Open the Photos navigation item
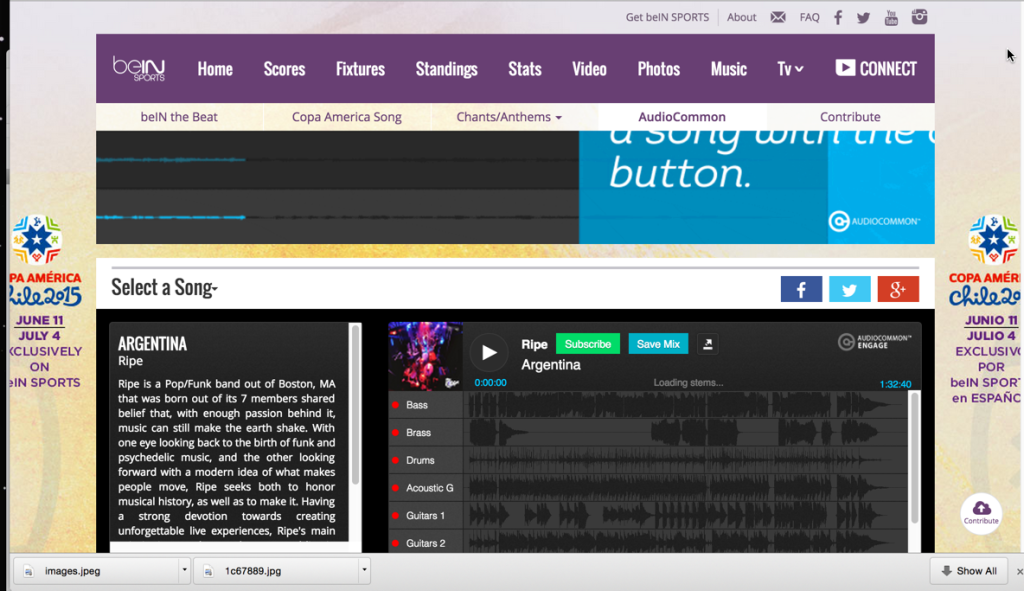 [x=658, y=69]
